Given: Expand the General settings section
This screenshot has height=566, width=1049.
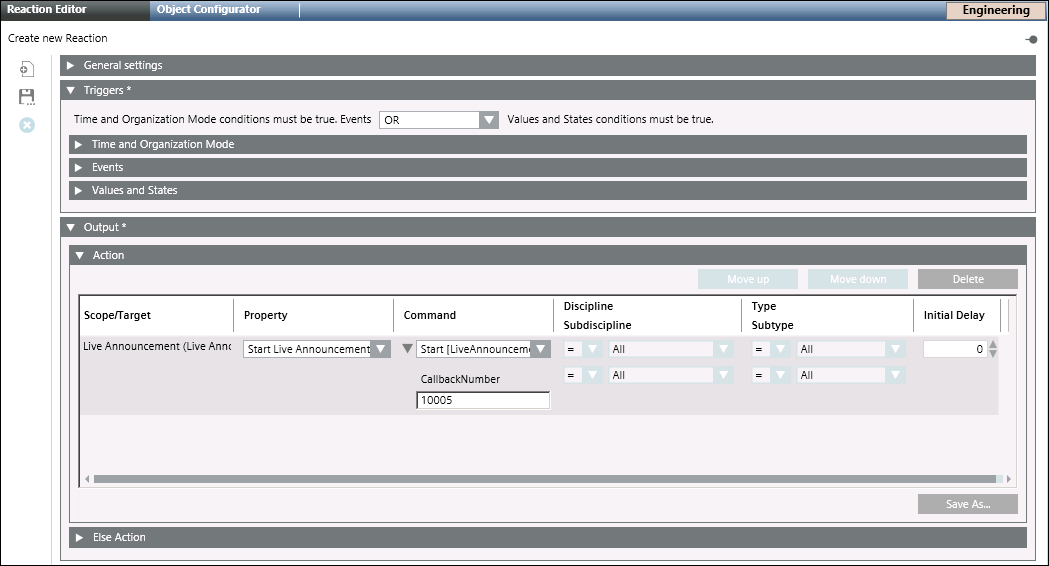Looking at the screenshot, I should (70, 65).
